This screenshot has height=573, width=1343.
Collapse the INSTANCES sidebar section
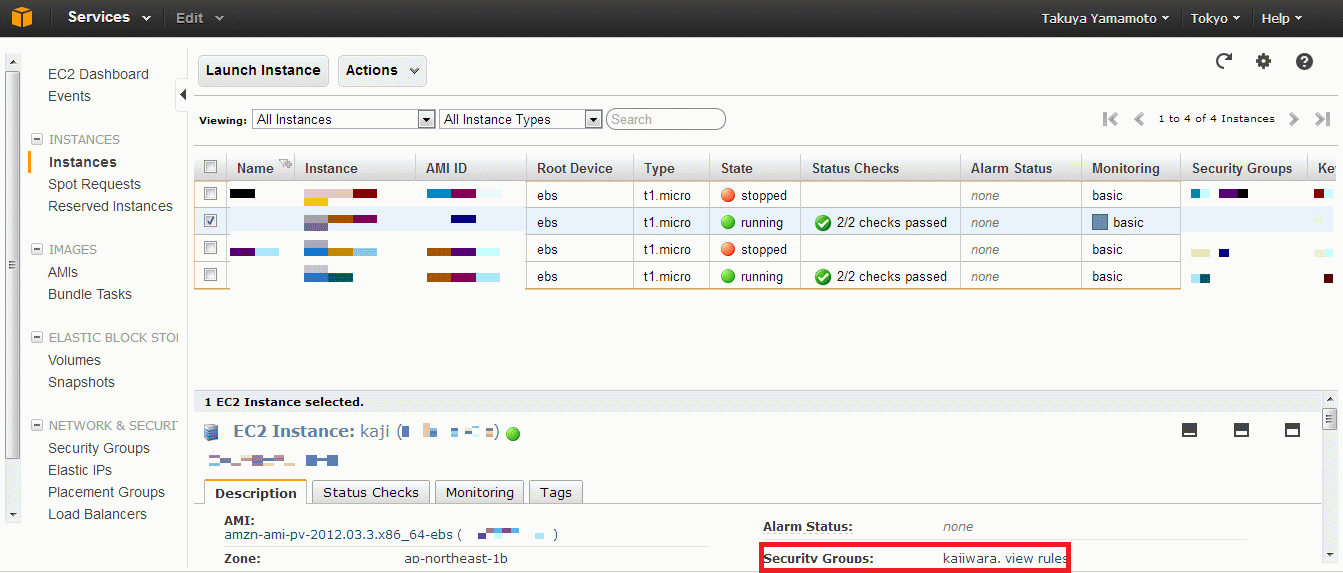(x=37, y=140)
